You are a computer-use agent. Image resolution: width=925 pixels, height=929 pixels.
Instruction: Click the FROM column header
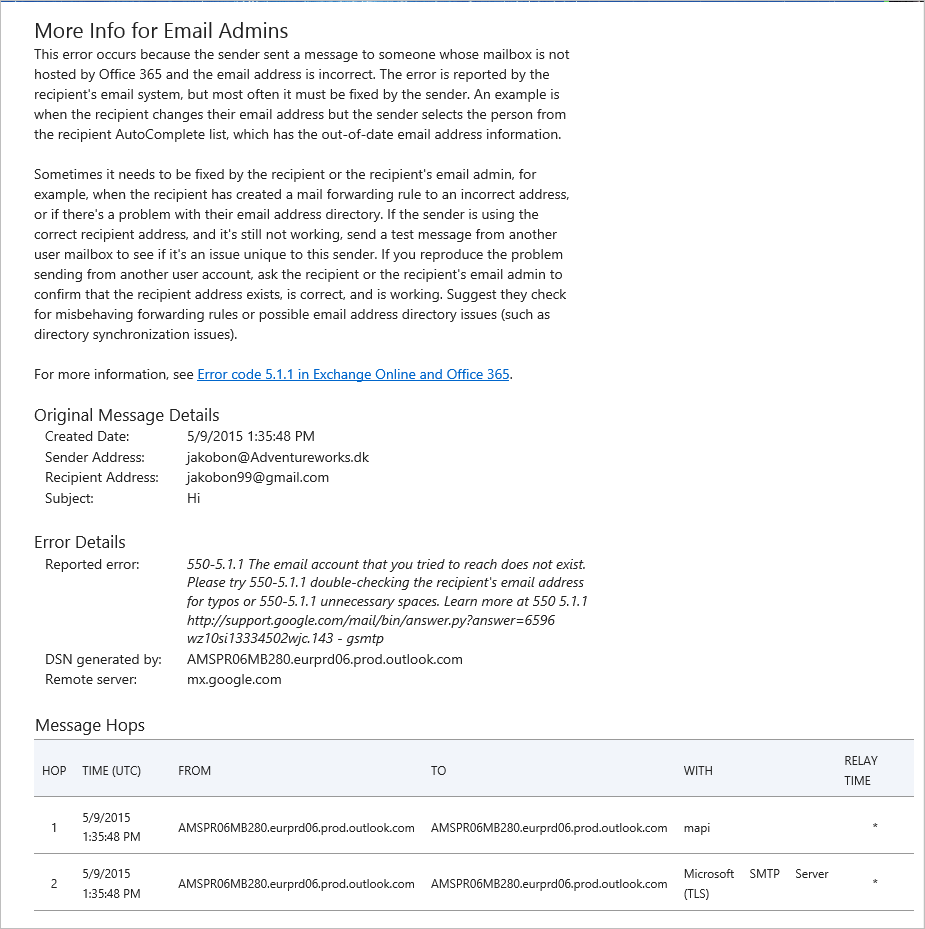[194, 771]
